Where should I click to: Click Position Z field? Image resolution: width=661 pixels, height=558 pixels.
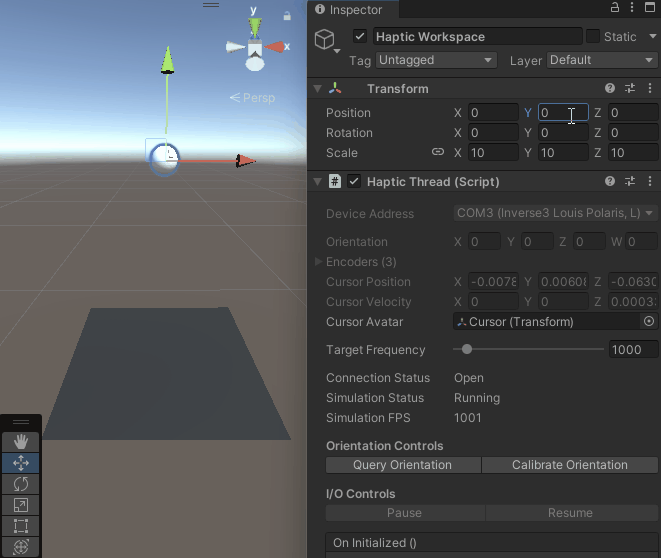coord(633,113)
